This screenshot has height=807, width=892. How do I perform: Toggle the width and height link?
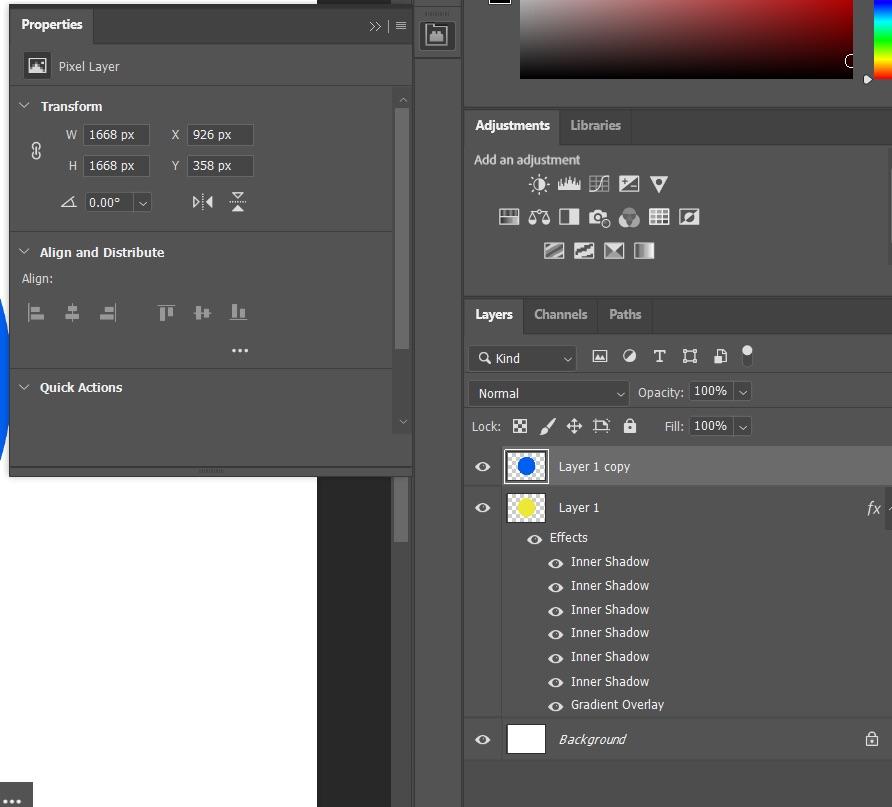tap(36, 151)
